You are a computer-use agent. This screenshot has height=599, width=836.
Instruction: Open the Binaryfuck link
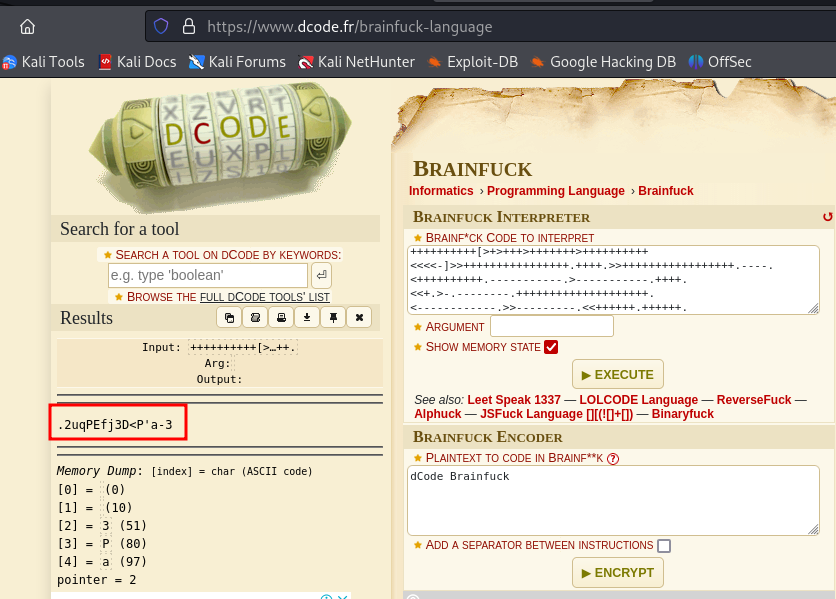[x=682, y=414]
